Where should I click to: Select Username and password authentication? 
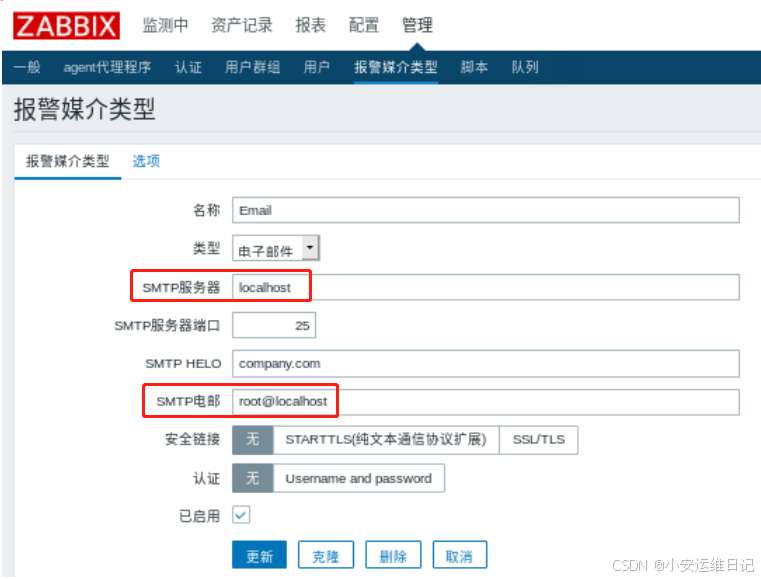(x=359, y=478)
